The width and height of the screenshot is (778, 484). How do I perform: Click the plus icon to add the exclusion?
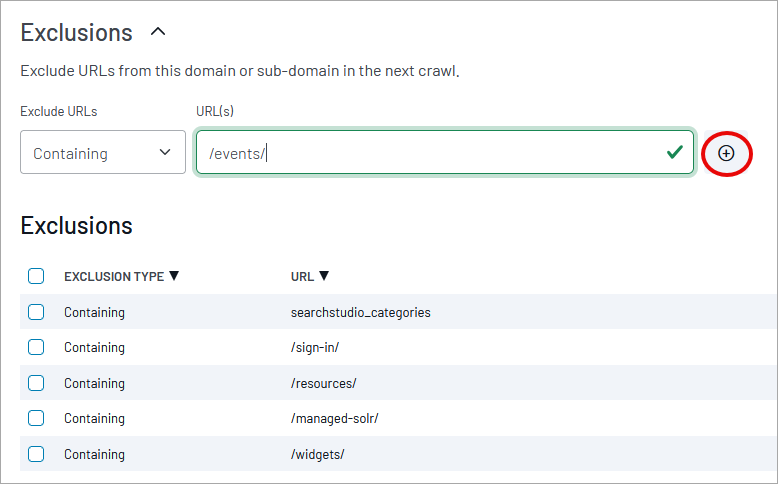[726, 153]
